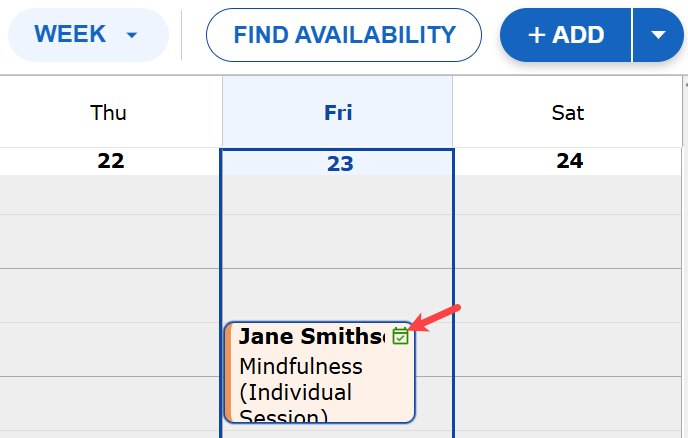Expand the arrow next to ADD
Image resolution: width=688 pixels, height=438 pixels.
(x=658, y=35)
